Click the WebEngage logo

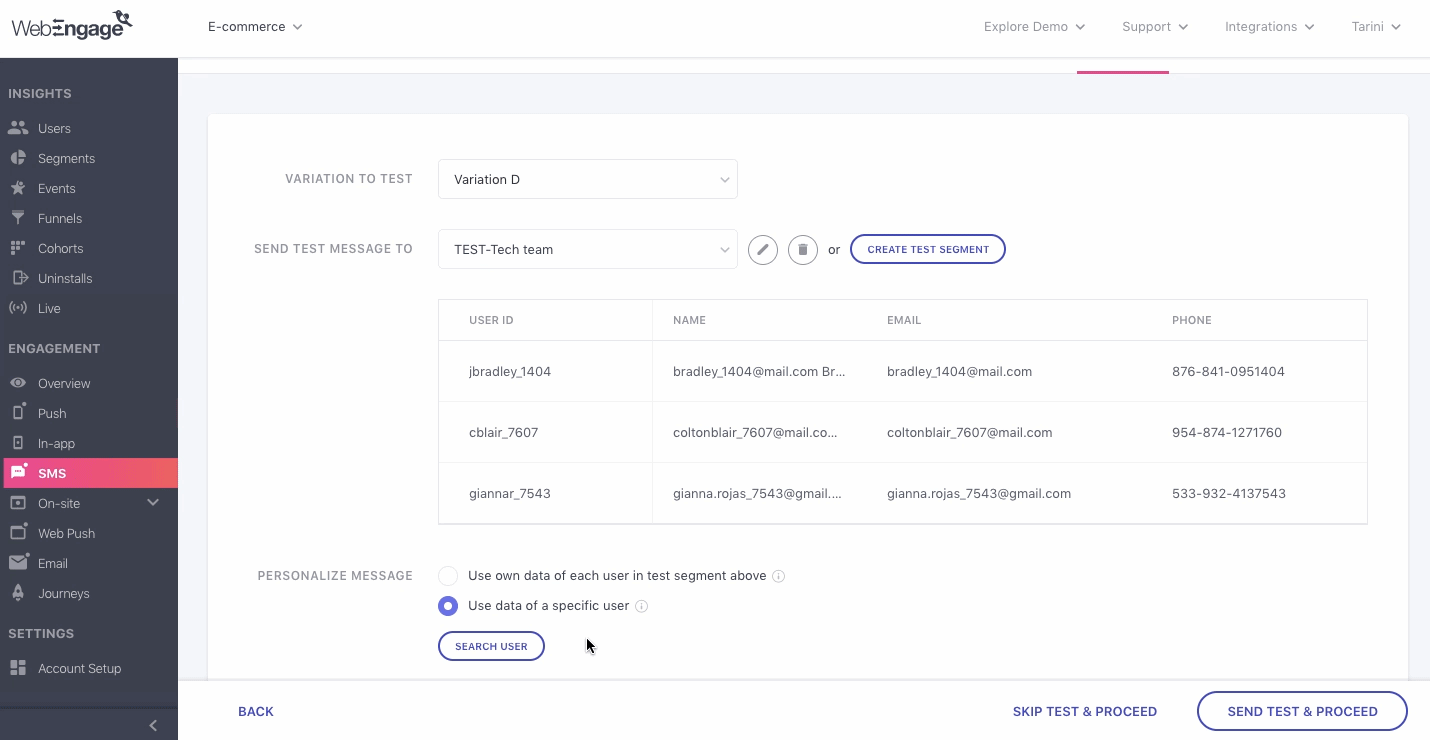pos(72,25)
